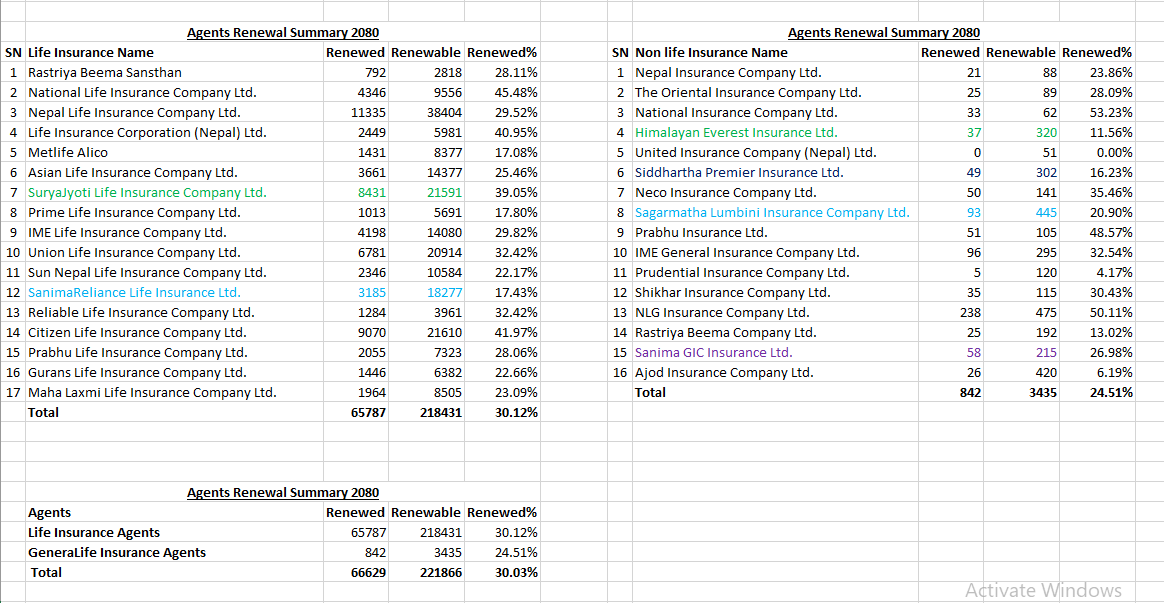Select the Himalayan Everest Insurance Ltd. cell
Screen dimensions: 1164x603
pyautogui.click(x=736, y=132)
